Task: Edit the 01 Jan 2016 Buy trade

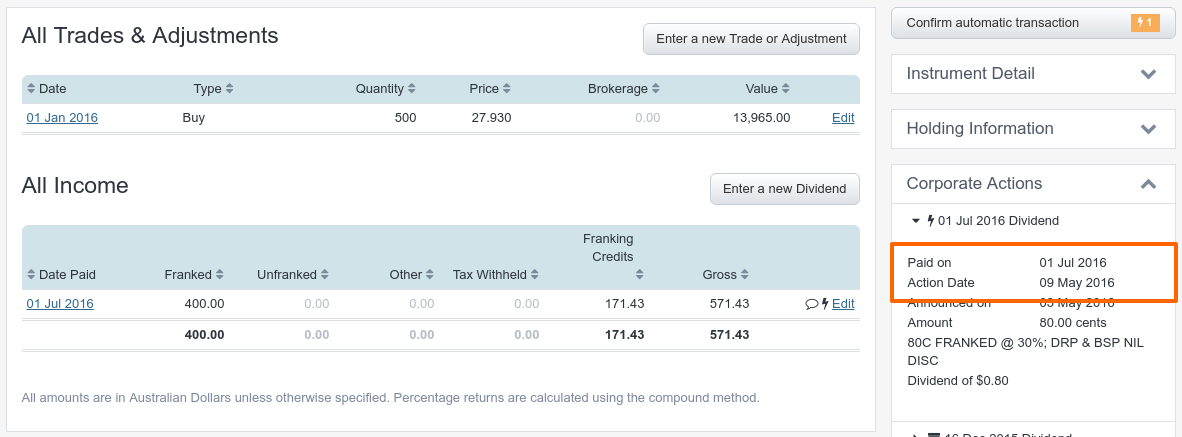Action: click(843, 118)
